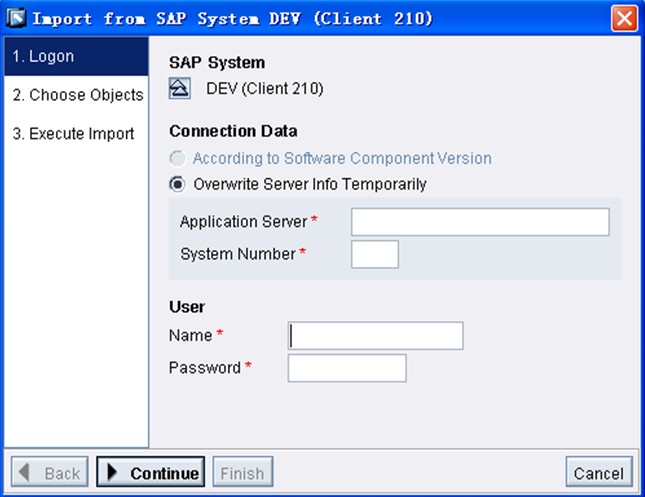Click into the user Name field
The image size is (645, 497).
(376, 336)
